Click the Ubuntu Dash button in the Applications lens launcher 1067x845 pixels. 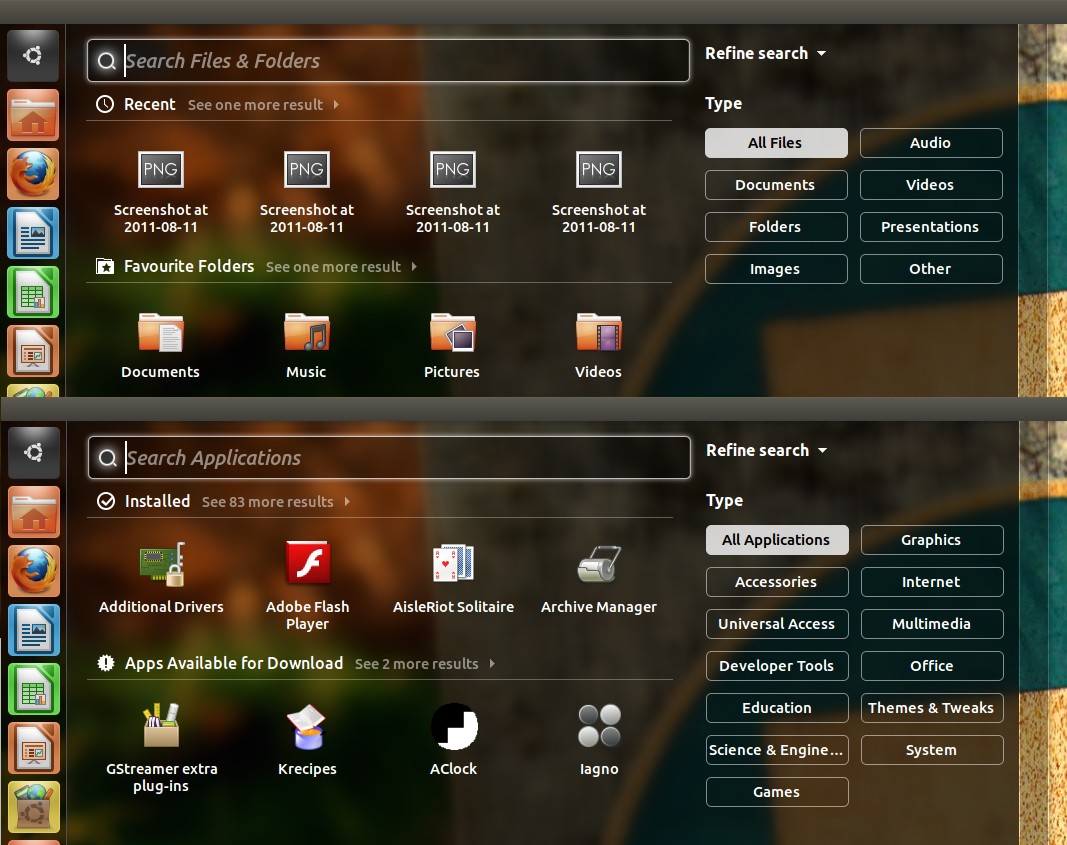pos(33,453)
